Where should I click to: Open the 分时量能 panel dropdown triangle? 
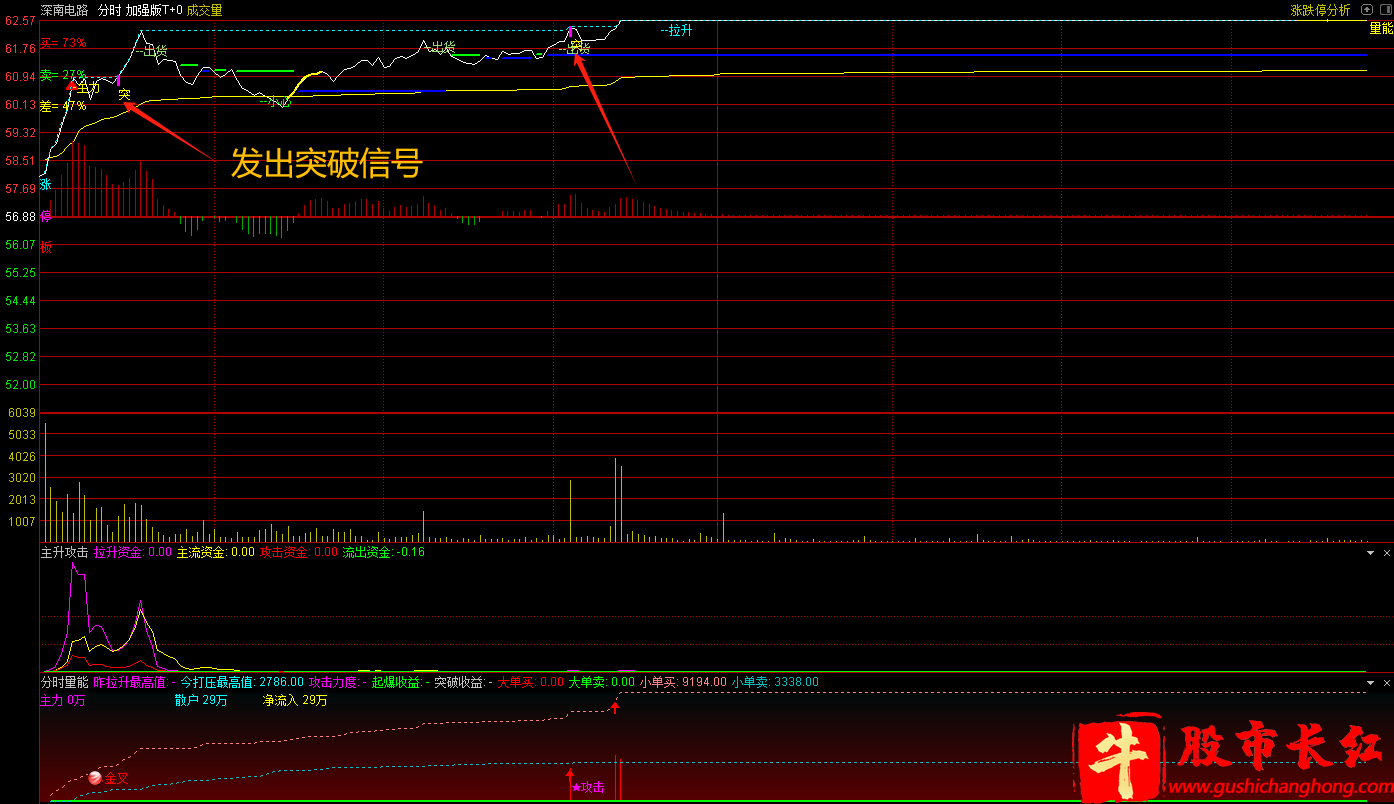pyautogui.click(x=1371, y=683)
